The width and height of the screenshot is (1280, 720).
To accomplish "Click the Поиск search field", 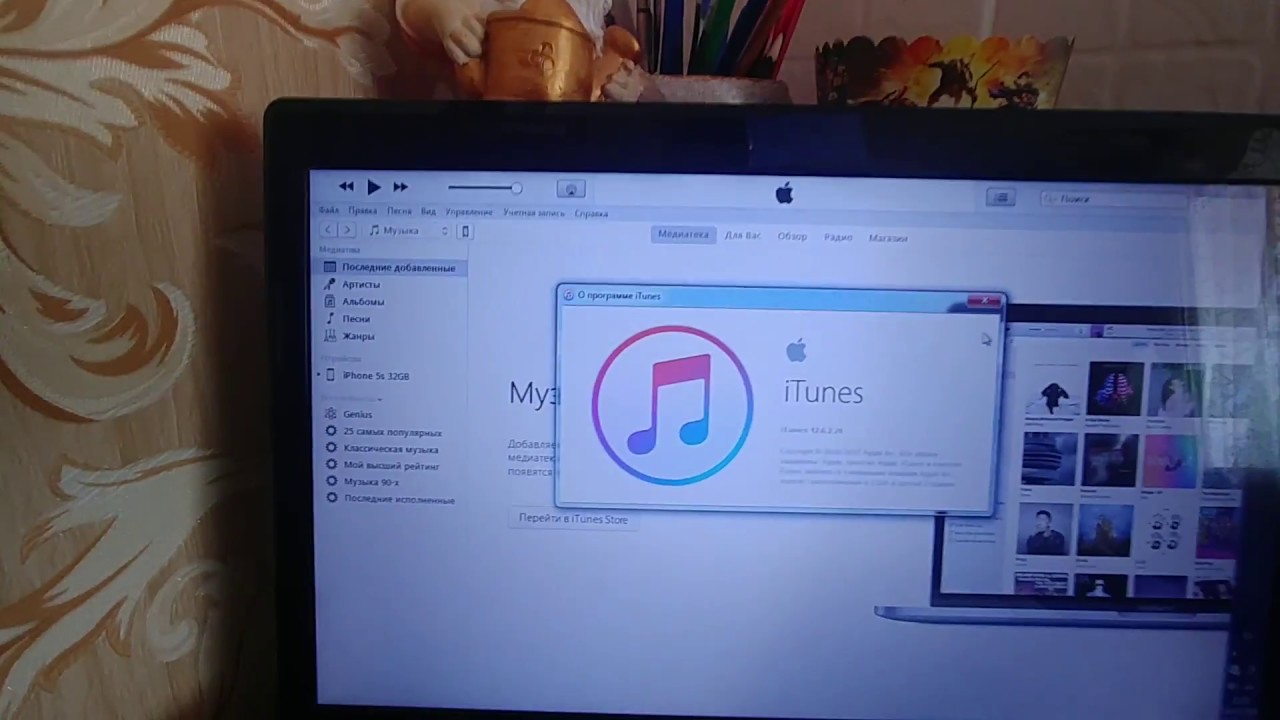I will (1115, 200).
